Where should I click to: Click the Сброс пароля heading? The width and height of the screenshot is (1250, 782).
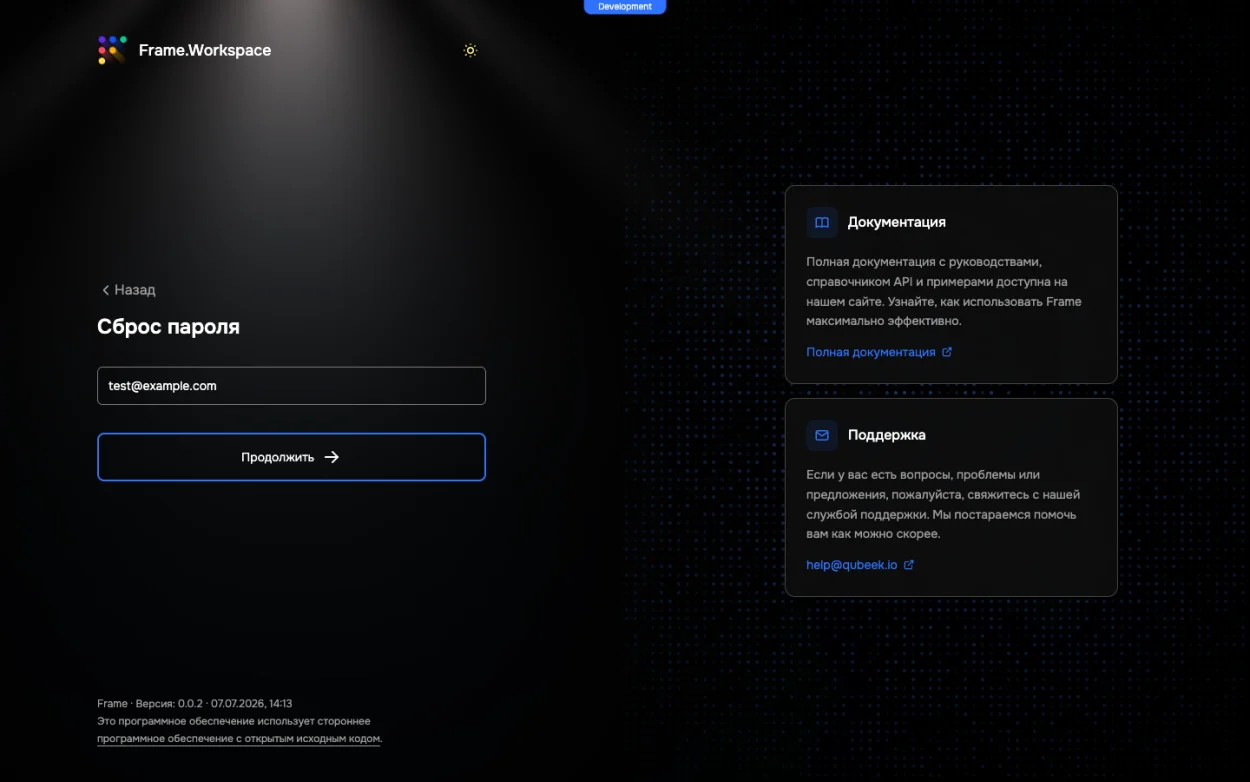click(x=168, y=327)
